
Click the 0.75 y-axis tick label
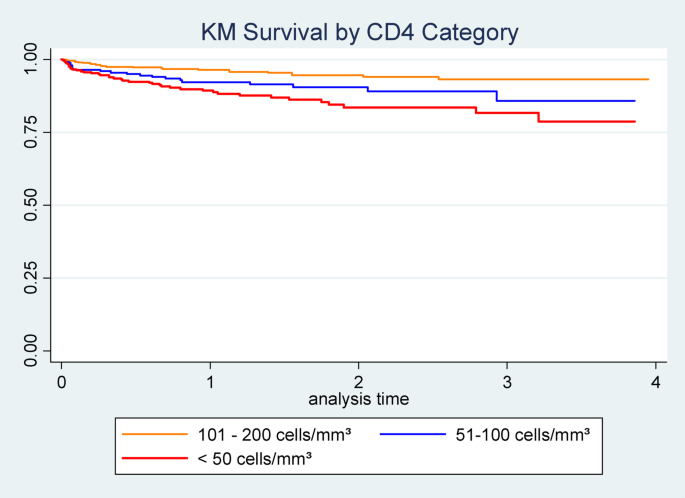pos(33,132)
